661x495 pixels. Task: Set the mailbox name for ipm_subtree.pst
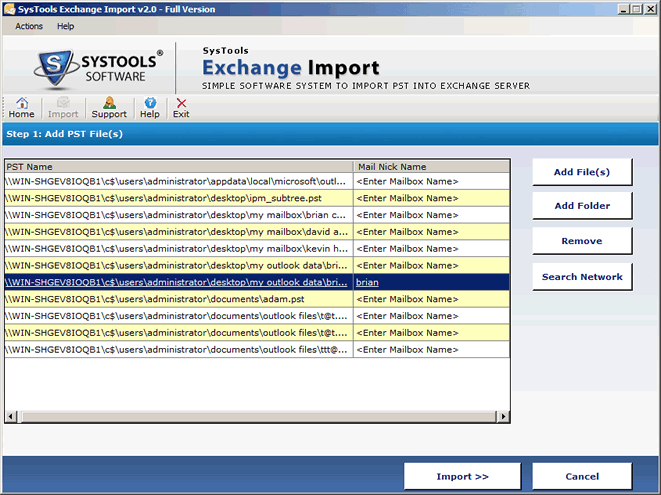[432, 198]
